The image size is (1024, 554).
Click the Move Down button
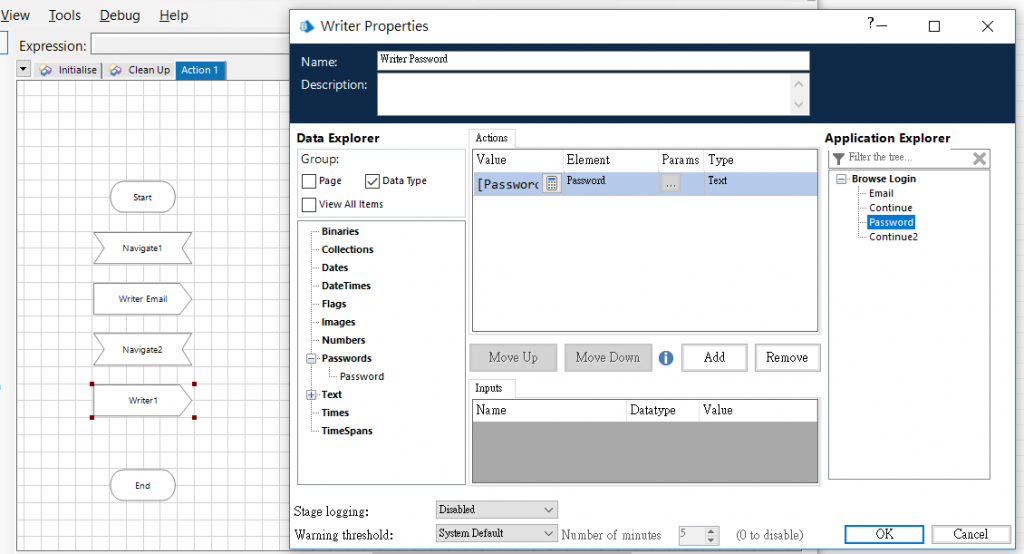[x=608, y=357]
